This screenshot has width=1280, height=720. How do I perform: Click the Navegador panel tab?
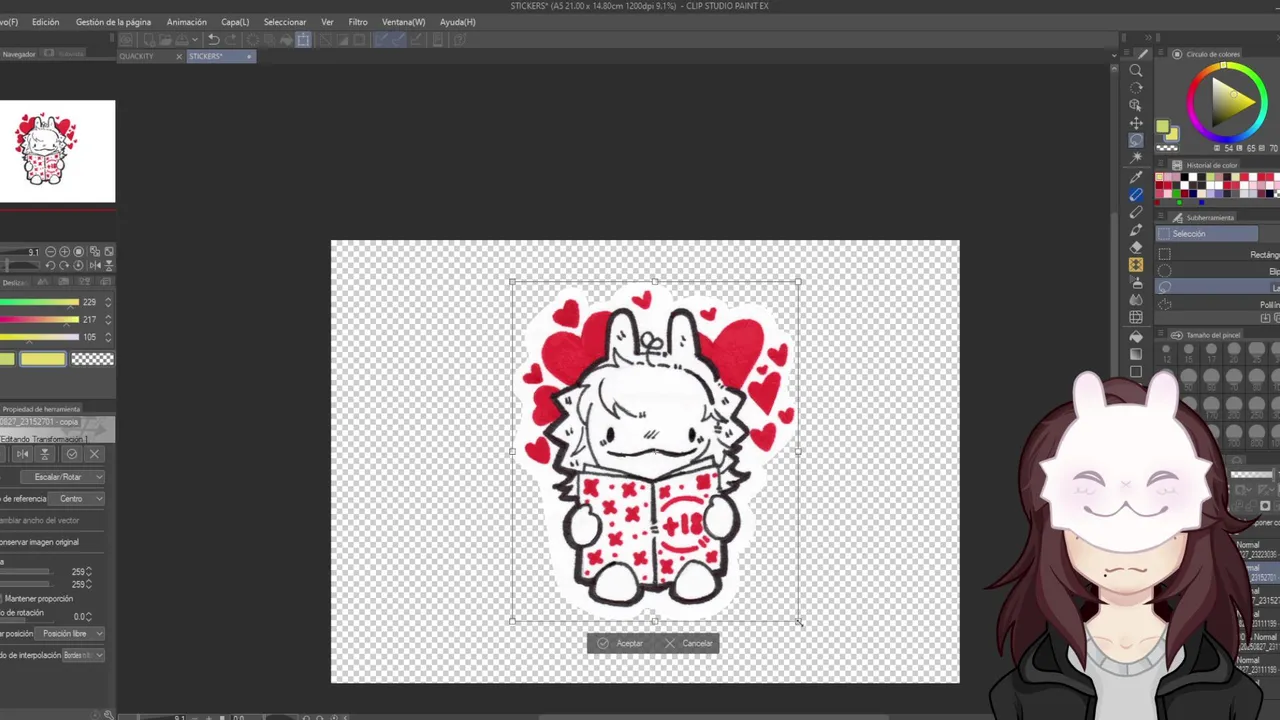(19, 54)
